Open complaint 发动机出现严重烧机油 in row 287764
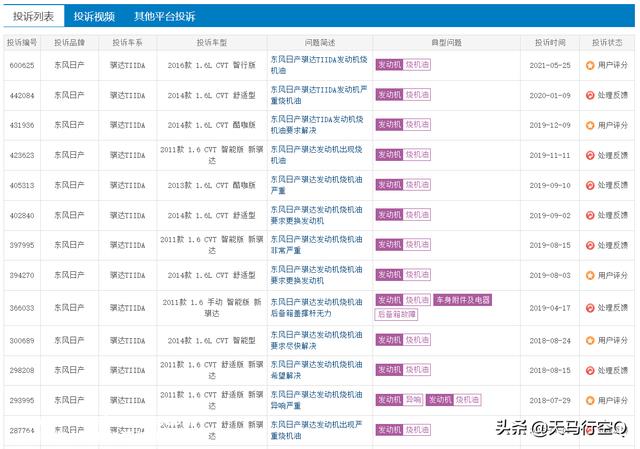Screen dimensions: 640x449 (x=316, y=430)
